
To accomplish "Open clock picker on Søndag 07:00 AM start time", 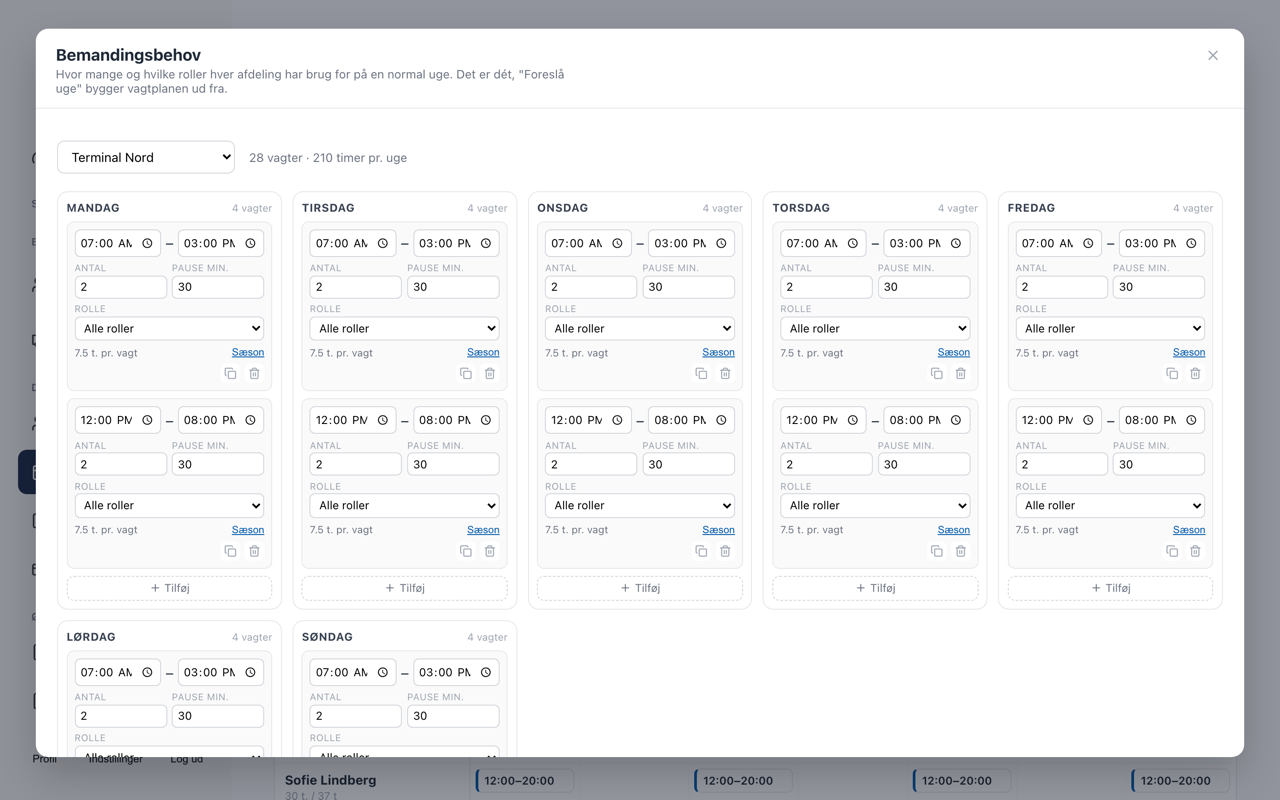I will [x=382, y=672].
